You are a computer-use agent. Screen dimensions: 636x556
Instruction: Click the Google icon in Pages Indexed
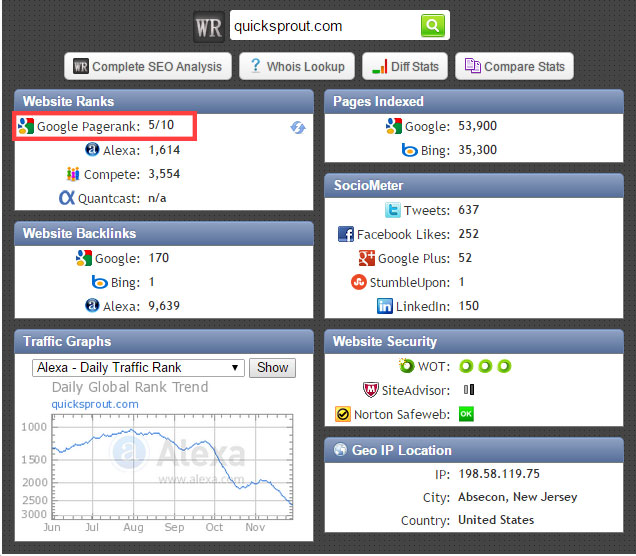394,126
